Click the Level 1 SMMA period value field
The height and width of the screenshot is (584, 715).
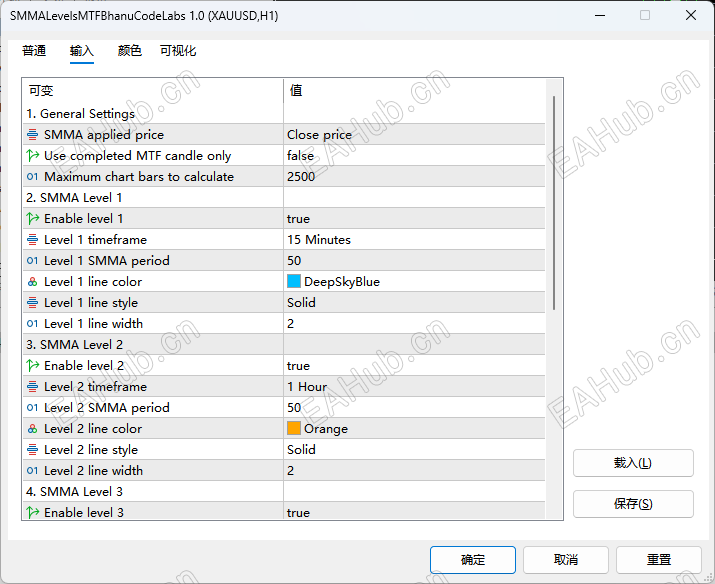click(x=414, y=261)
